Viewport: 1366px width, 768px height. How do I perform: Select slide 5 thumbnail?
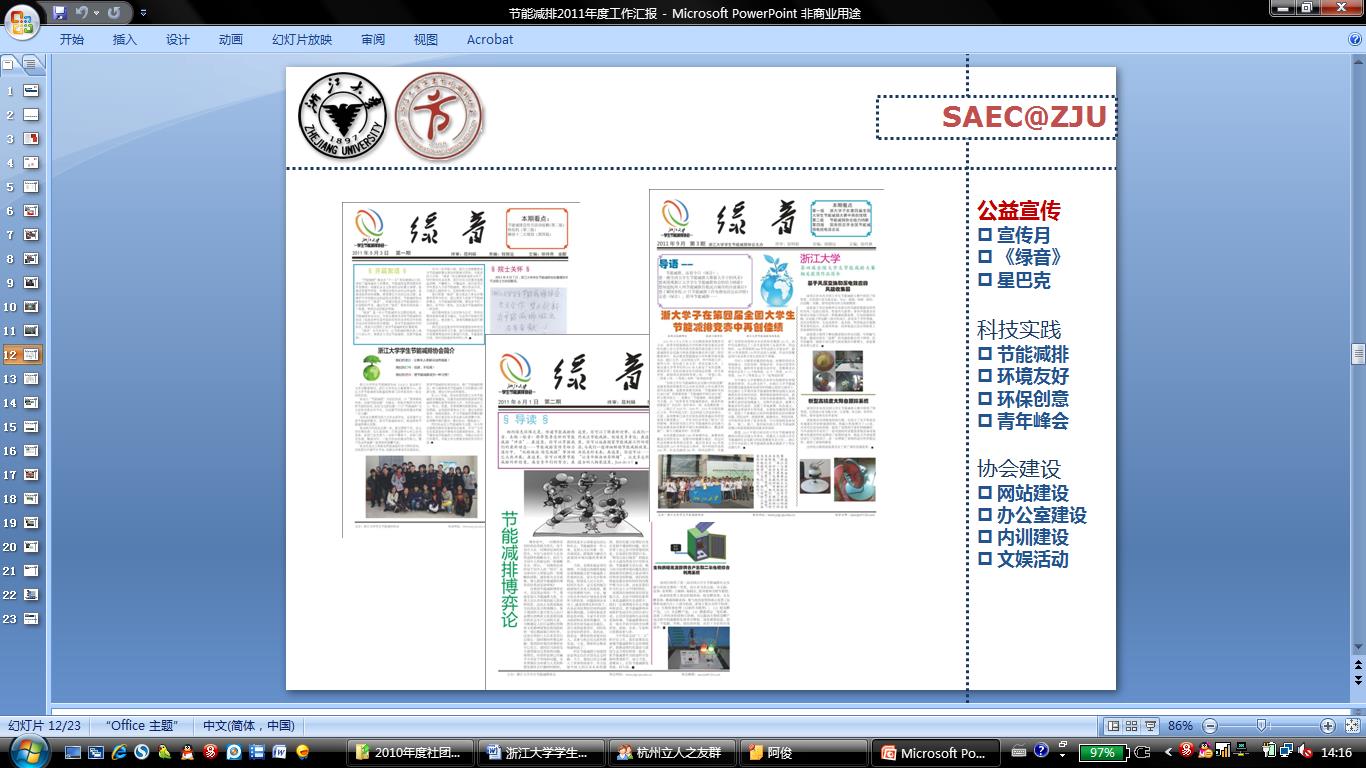(x=31, y=187)
